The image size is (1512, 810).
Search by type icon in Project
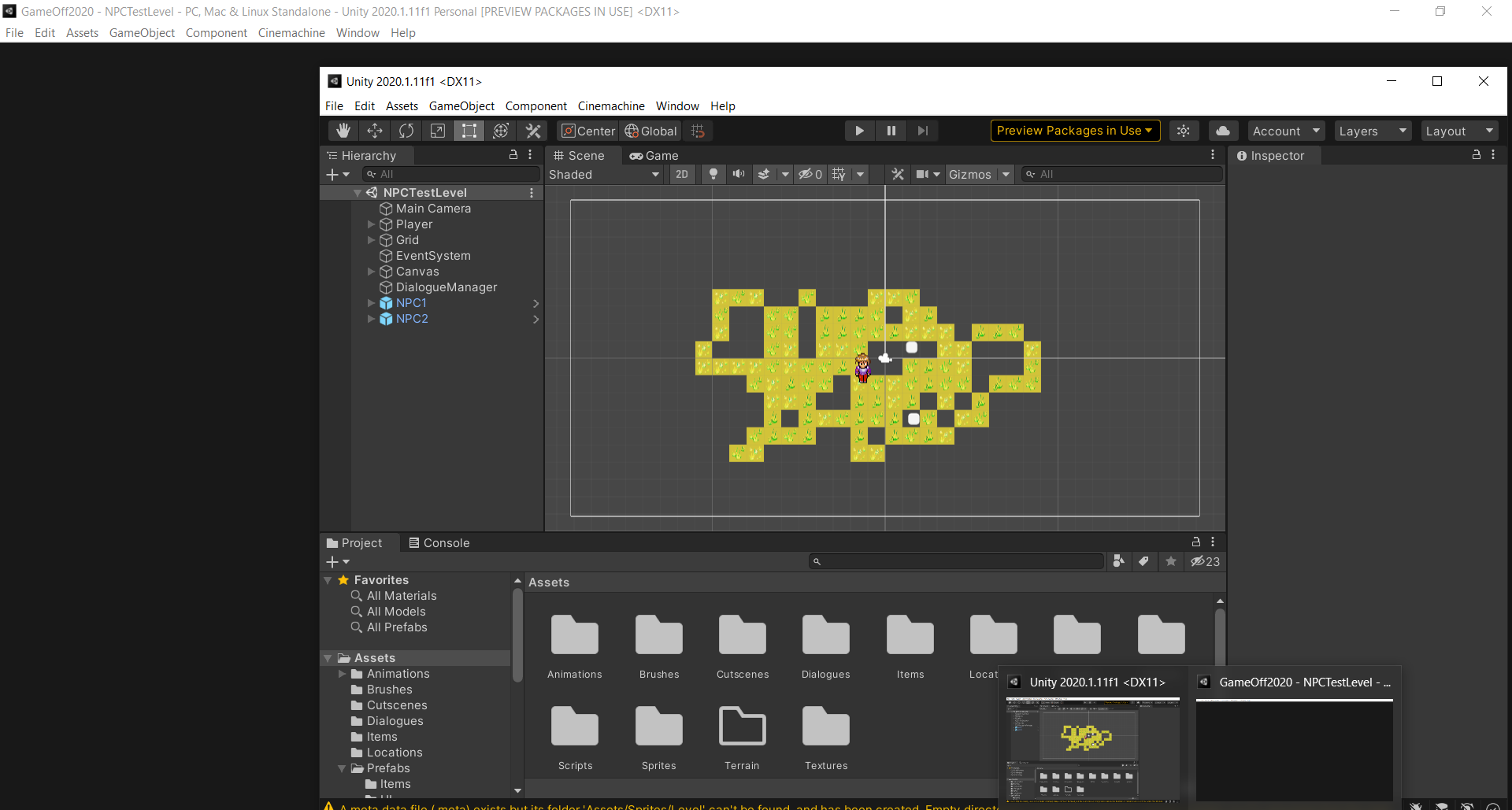(x=1118, y=561)
